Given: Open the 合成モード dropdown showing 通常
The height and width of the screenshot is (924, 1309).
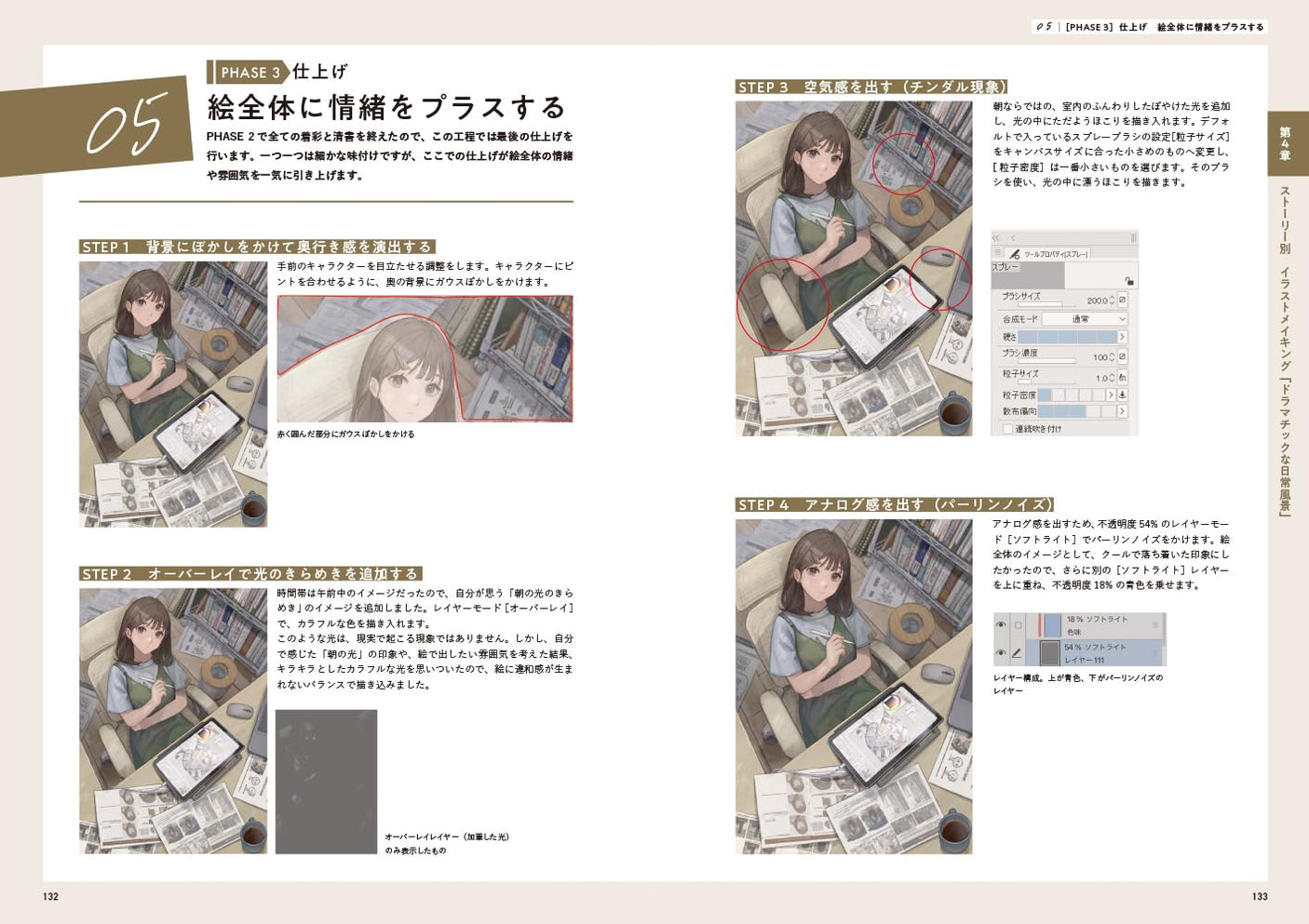Looking at the screenshot, I should [1084, 318].
